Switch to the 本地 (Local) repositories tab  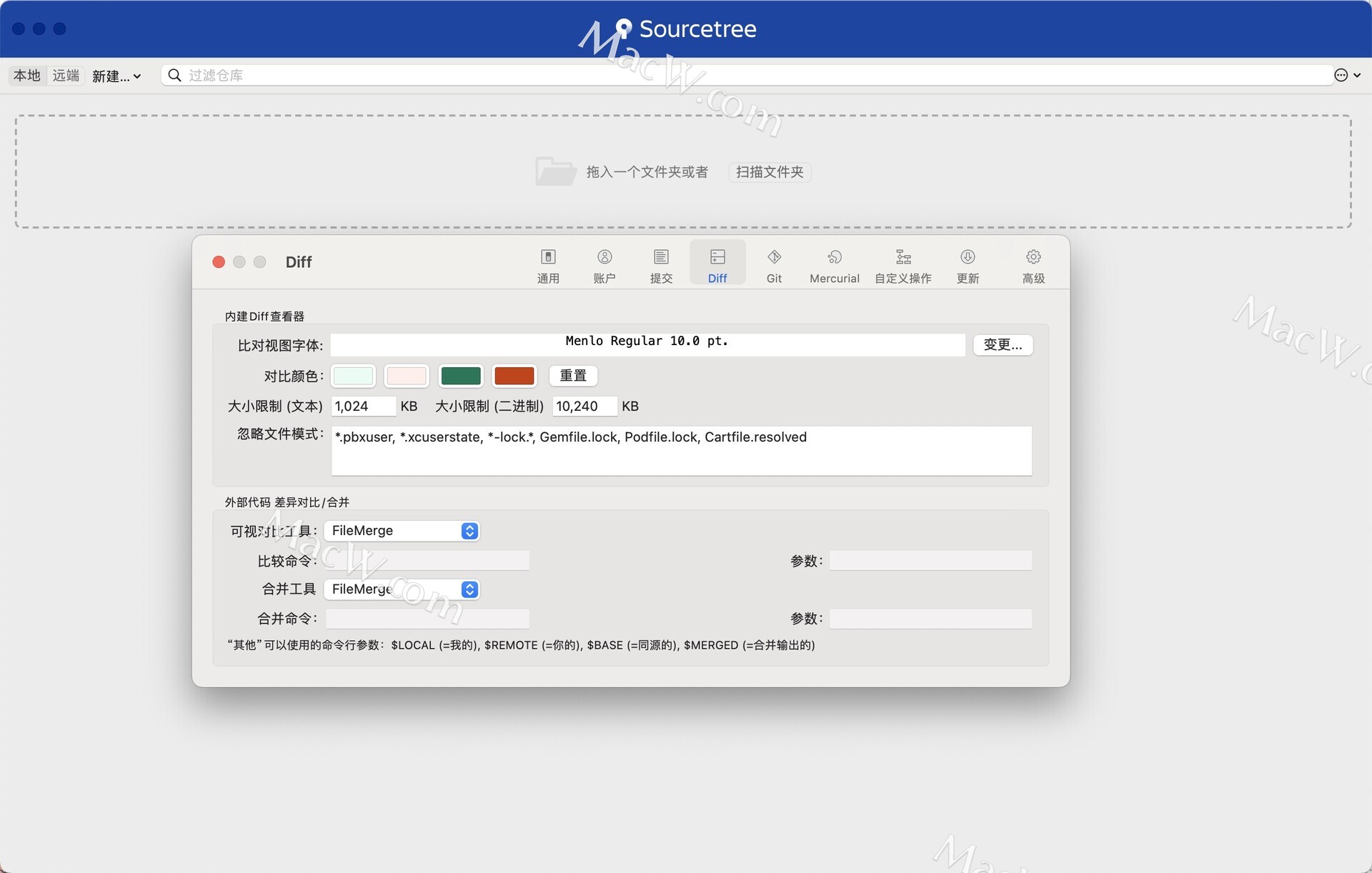click(27, 75)
